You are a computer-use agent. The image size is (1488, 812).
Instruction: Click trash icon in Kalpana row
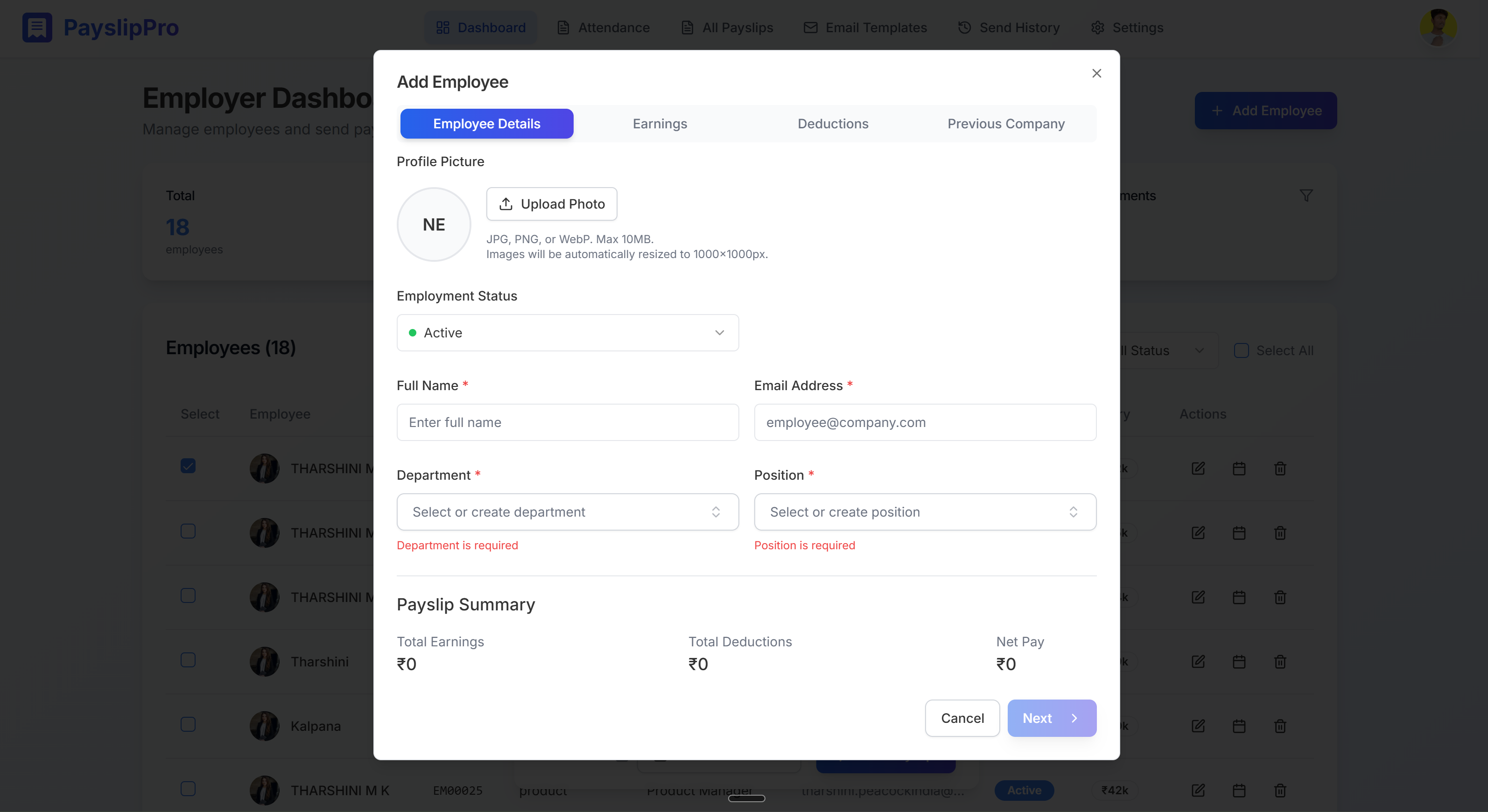1280,726
